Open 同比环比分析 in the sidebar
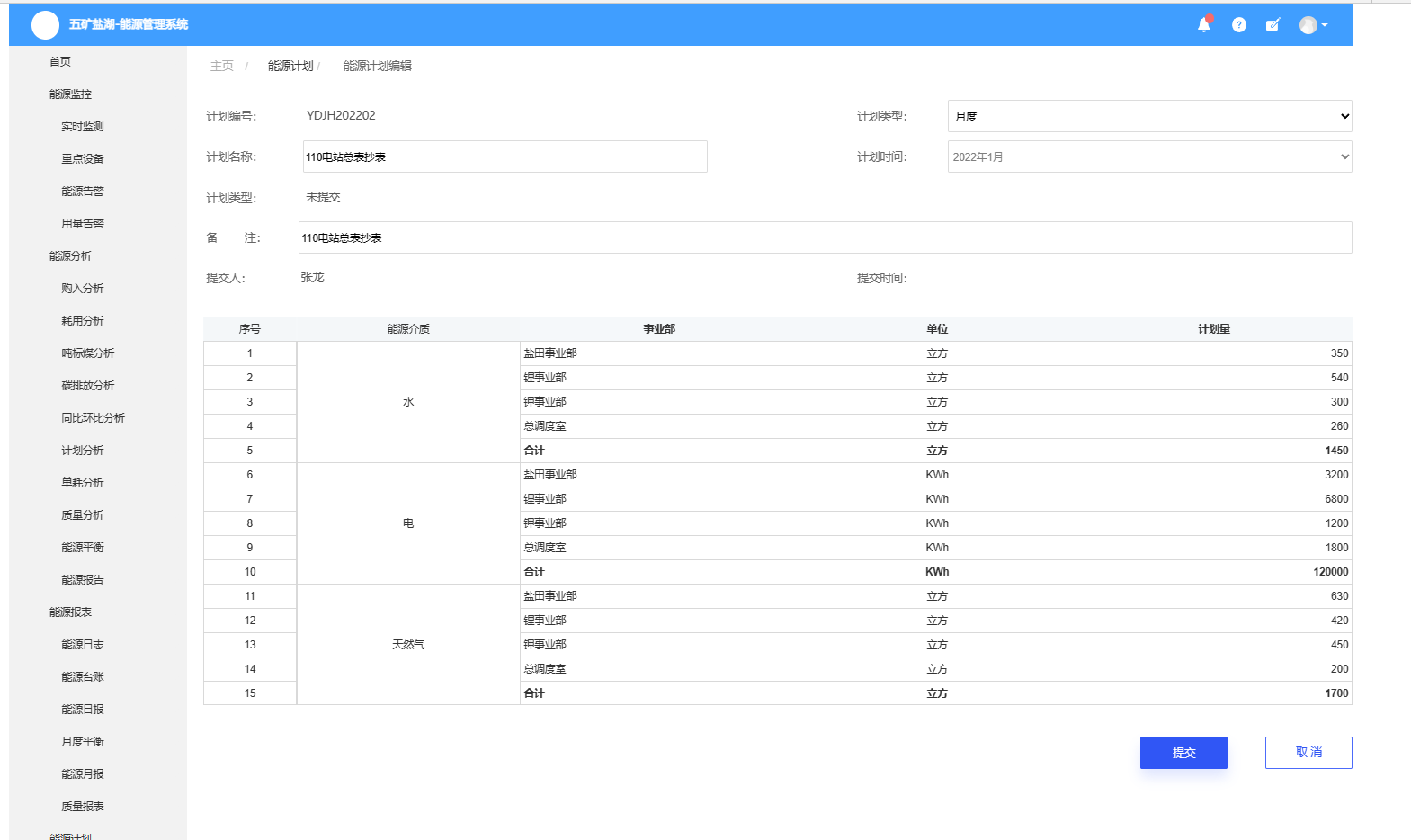This screenshot has width=1411, height=840. point(94,417)
